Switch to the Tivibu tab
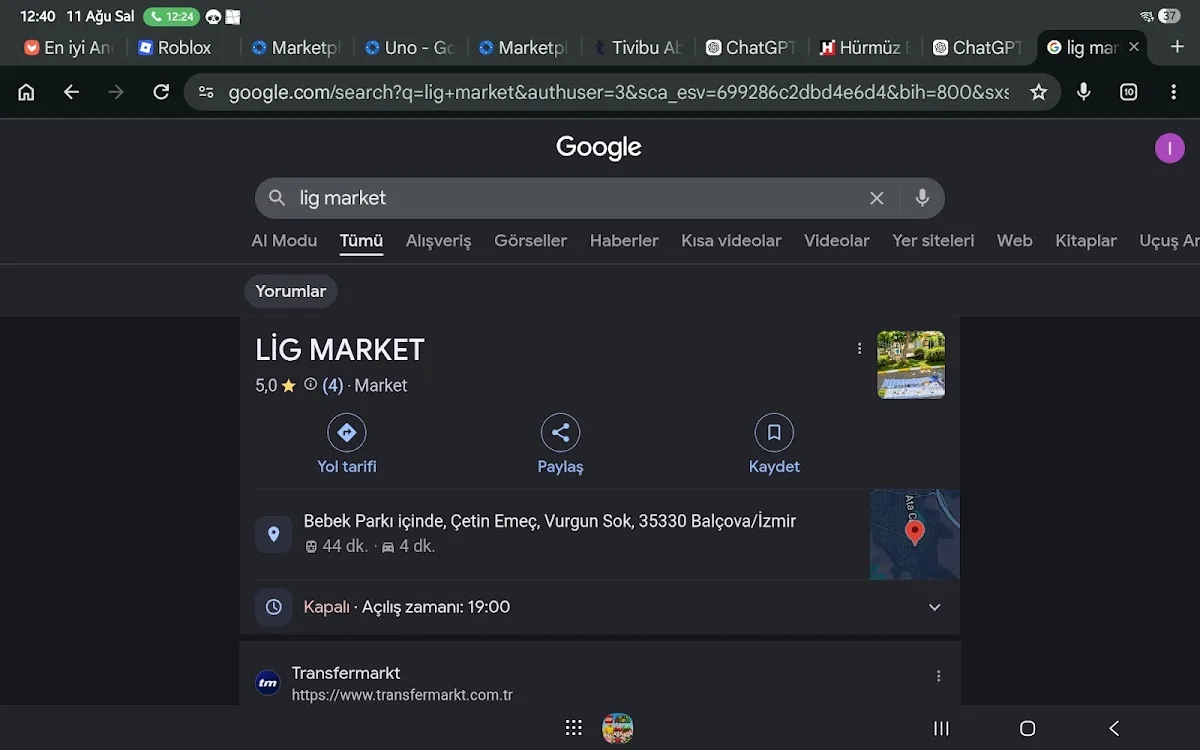The width and height of the screenshot is (1200, 750). [638, 47]
